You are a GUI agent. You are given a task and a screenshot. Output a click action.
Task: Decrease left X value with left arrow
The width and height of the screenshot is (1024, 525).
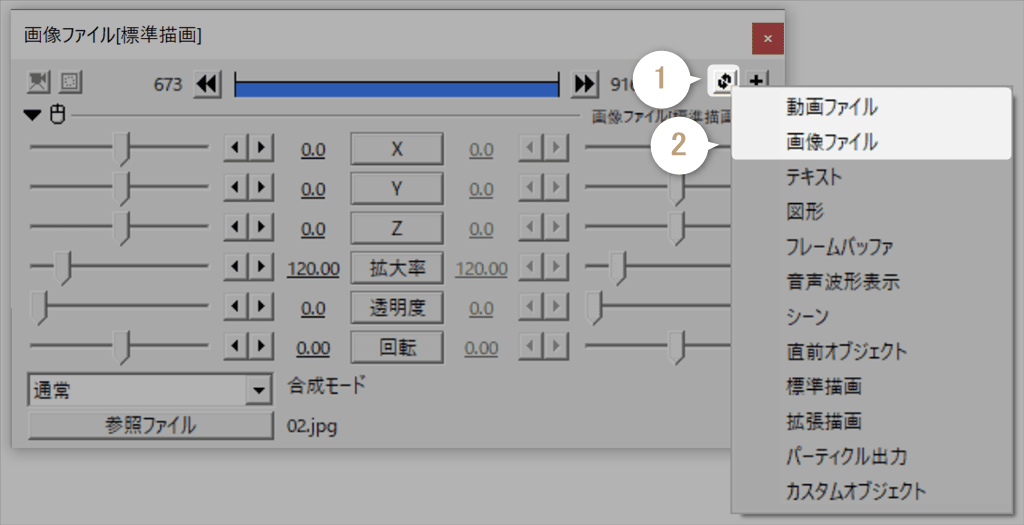pyautogui.click(x=236, y=148)
